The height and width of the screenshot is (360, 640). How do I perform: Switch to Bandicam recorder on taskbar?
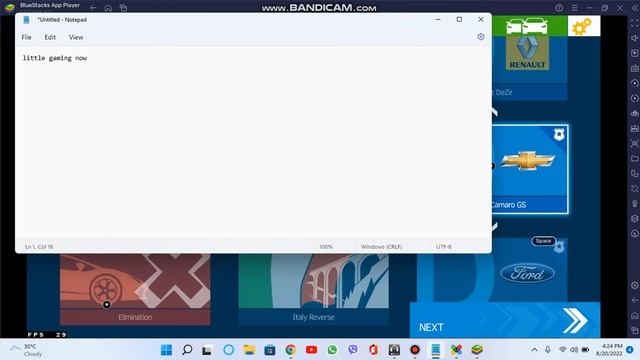[415, 350]
